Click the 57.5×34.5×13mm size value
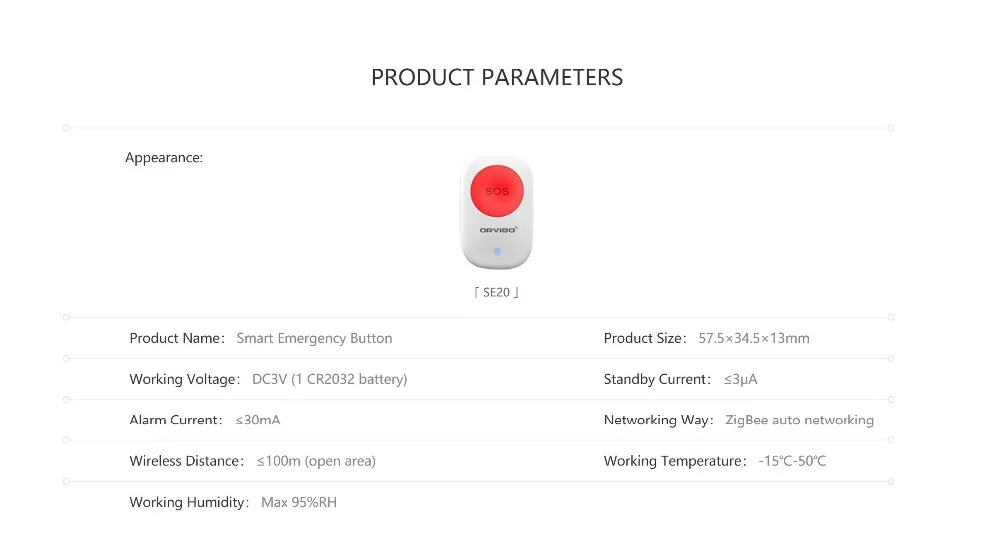The image size is (1000, 557). pyautogui.click(x=754, y=339)
